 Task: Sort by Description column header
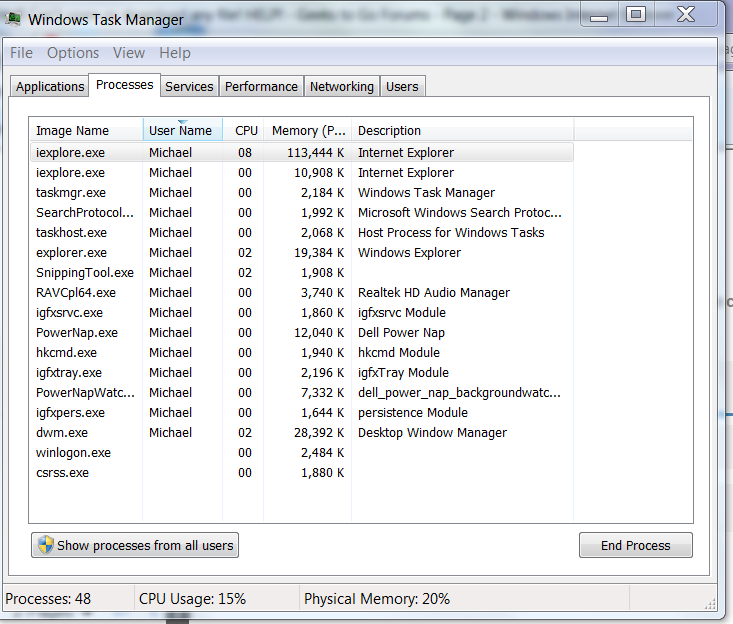tap(463, 130)
